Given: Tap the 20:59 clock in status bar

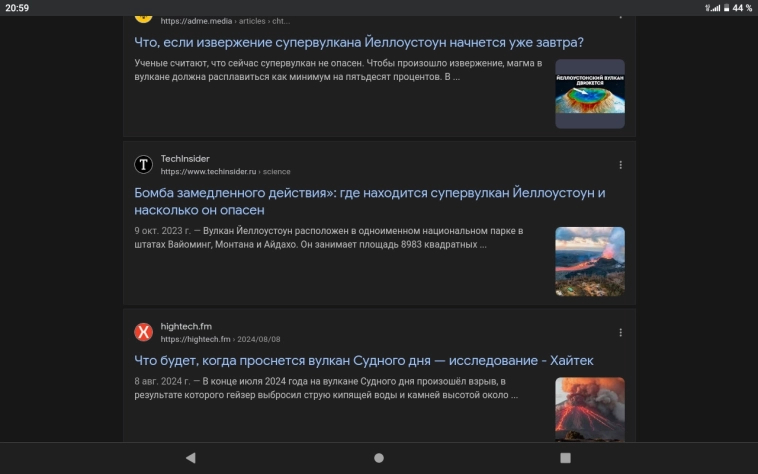Looking at the screenshot, I should click(17, 8).
